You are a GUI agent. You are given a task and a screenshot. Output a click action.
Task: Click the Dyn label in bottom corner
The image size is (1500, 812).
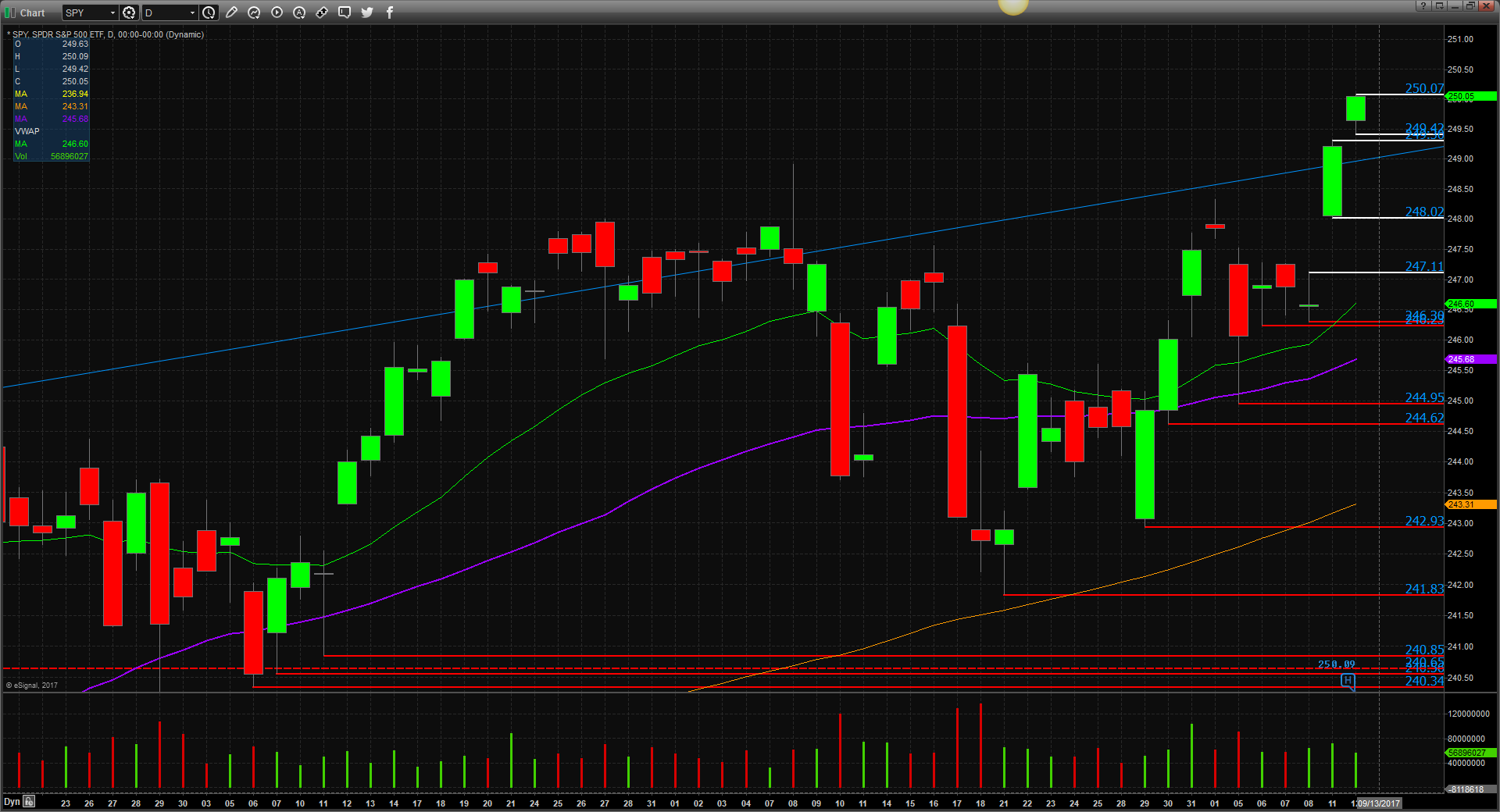pos(12,801)
